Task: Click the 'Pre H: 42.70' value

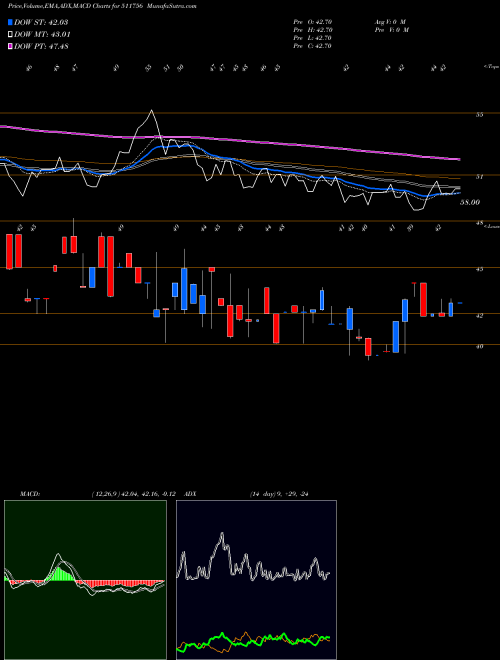Action: coord(313,30)
